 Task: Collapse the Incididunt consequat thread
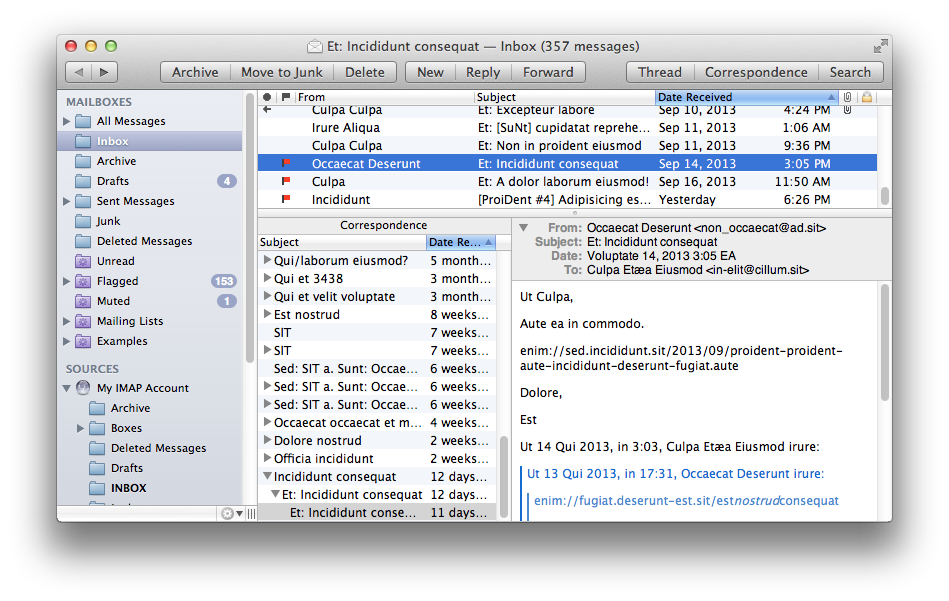pyautogui.click(x=267, y=477)
